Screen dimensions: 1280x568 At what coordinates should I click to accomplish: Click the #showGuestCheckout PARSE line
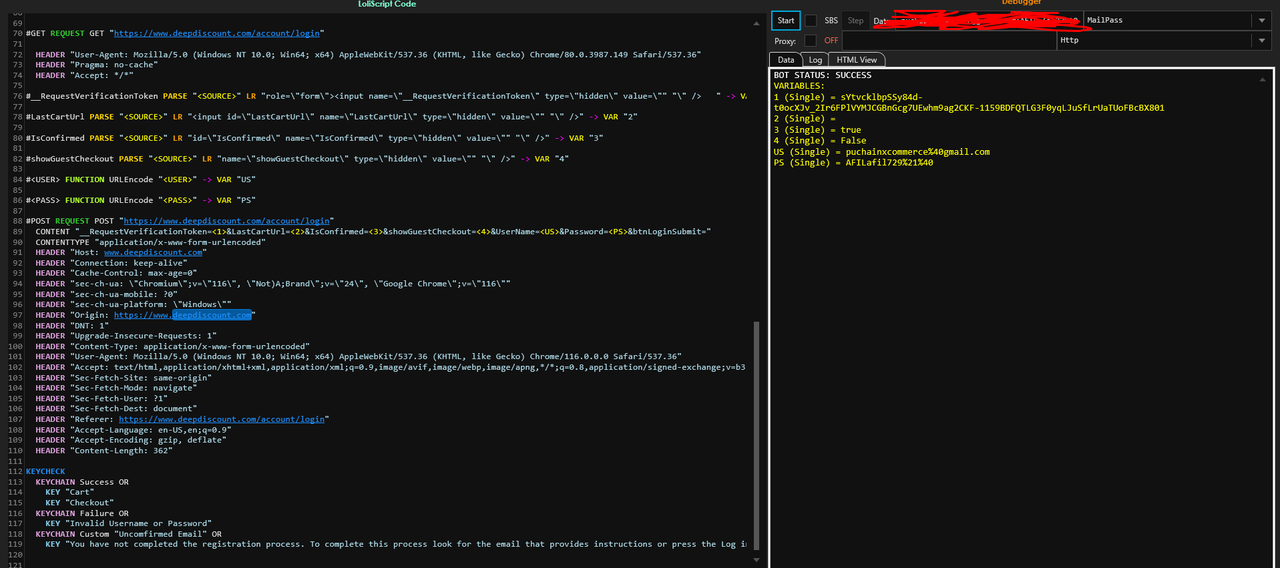[x=297, y=158]
